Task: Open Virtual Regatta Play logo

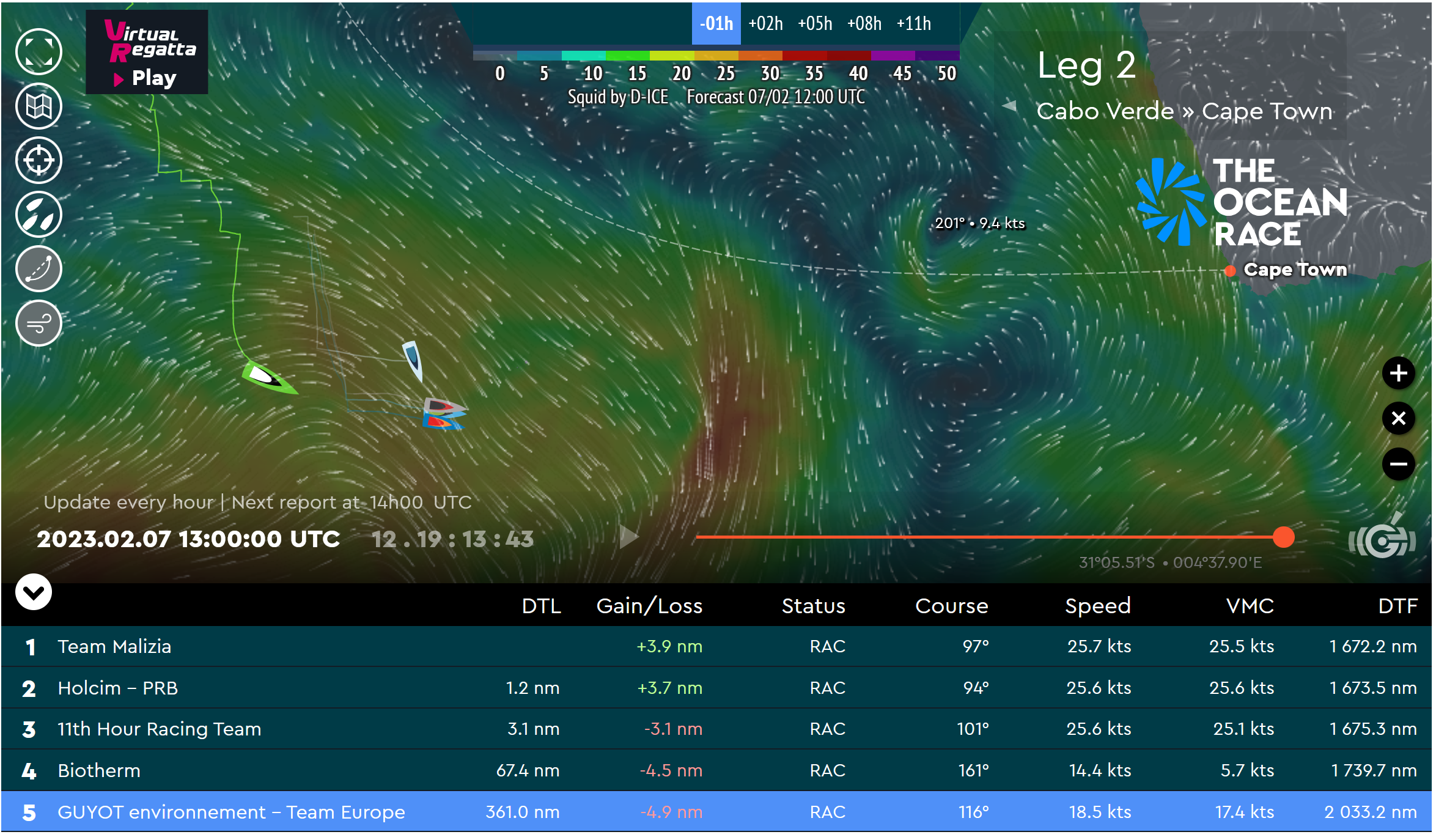Action: (x=147, y=52)
